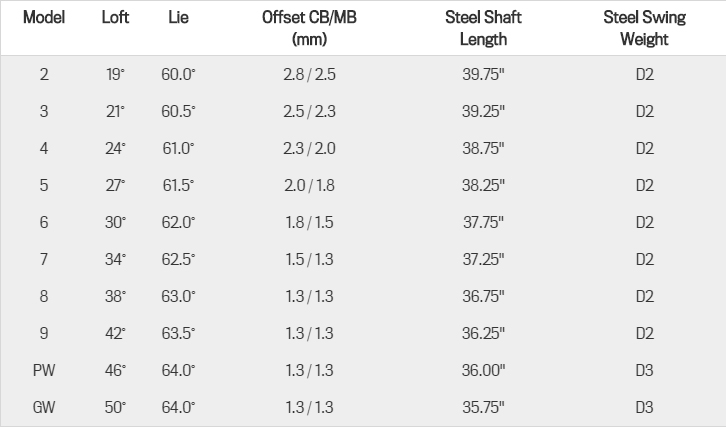
Task: Click the Steel Swing Weight header
Action: 645,28
